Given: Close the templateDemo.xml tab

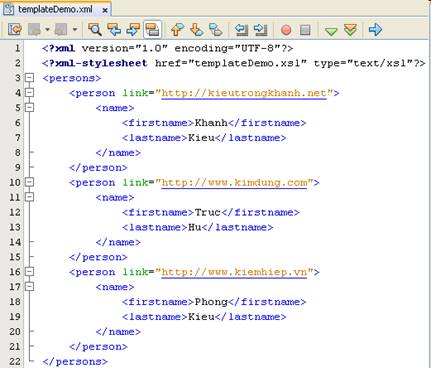Looking at the screenshot, I should tap(105, 10).
